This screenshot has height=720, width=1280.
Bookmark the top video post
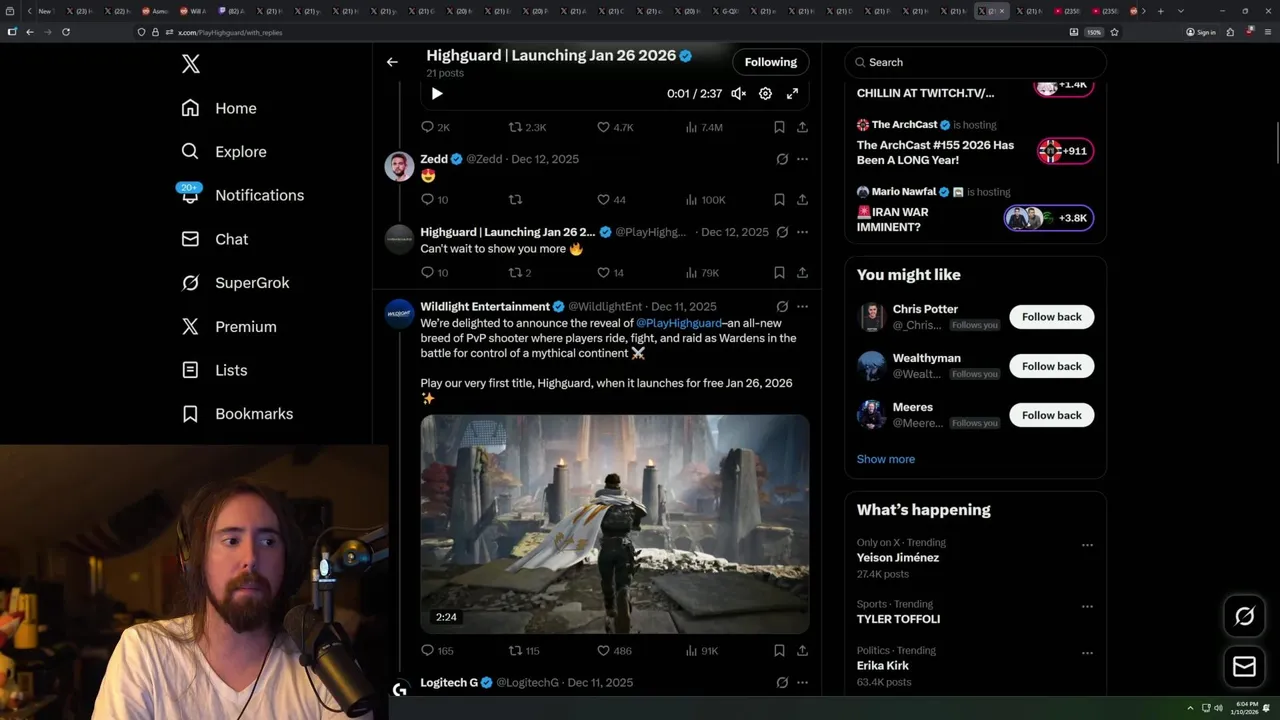click(779, 127)
